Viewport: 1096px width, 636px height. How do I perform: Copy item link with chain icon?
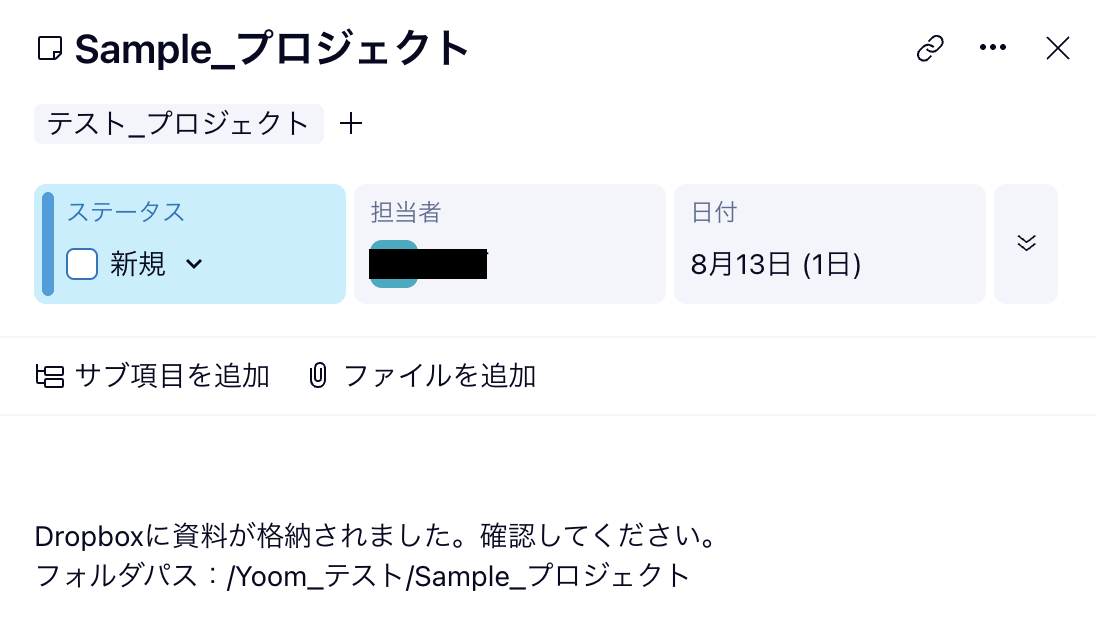[930, 48]
